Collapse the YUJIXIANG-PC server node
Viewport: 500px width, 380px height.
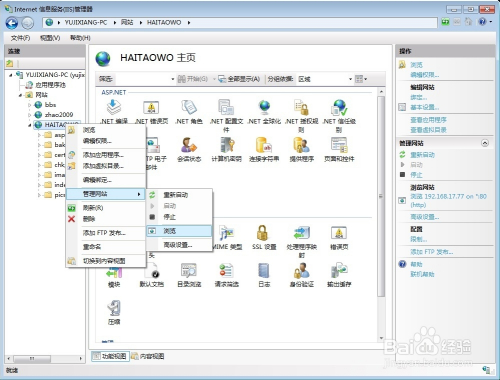pyautogui.click(x=11, y=75)
